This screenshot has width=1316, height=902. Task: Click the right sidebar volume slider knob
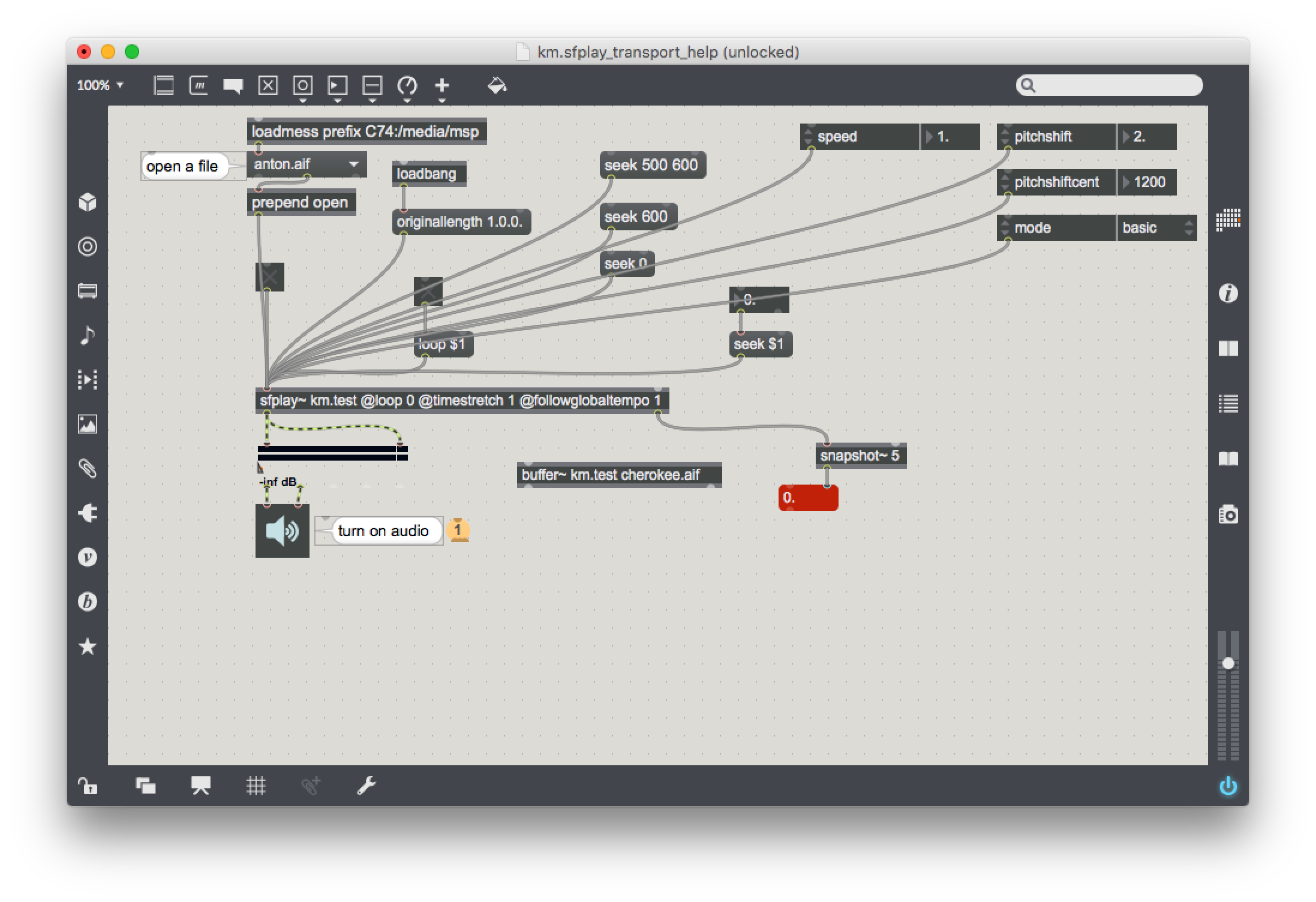coord(1228,663)
